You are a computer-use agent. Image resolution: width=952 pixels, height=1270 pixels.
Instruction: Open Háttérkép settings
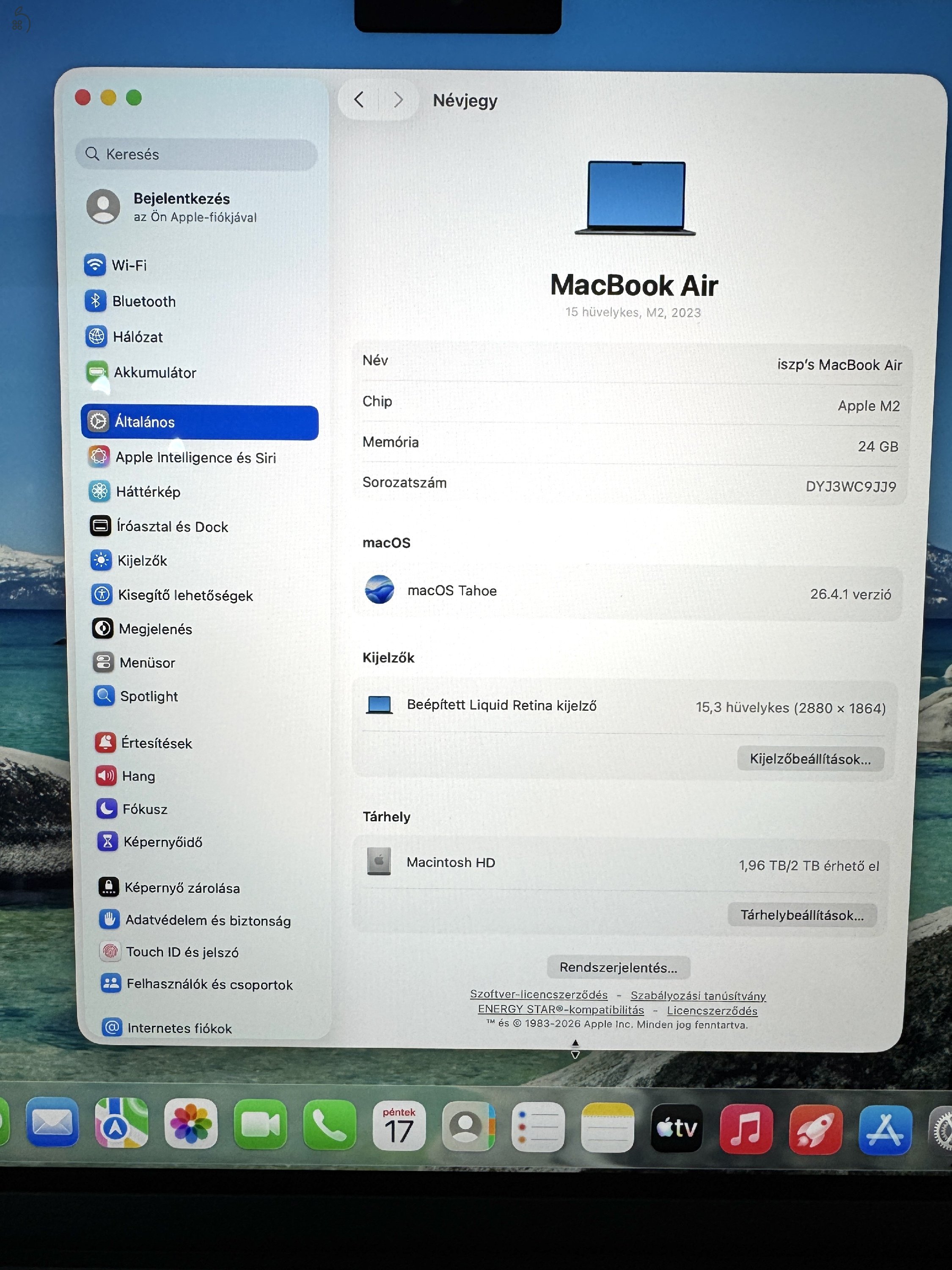(x=148, y=492)
